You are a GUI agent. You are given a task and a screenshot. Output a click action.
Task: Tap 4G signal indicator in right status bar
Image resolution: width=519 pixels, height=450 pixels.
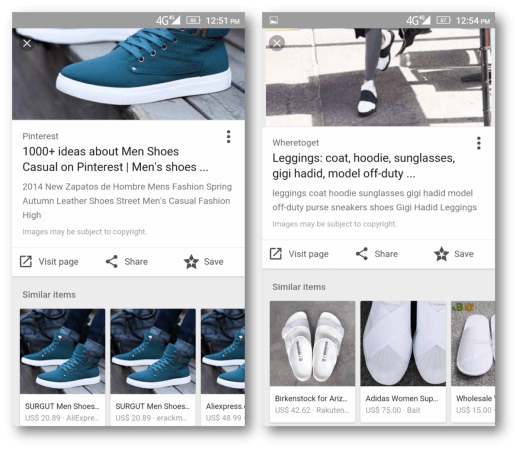pyautogui.click(x=418, y=21)
